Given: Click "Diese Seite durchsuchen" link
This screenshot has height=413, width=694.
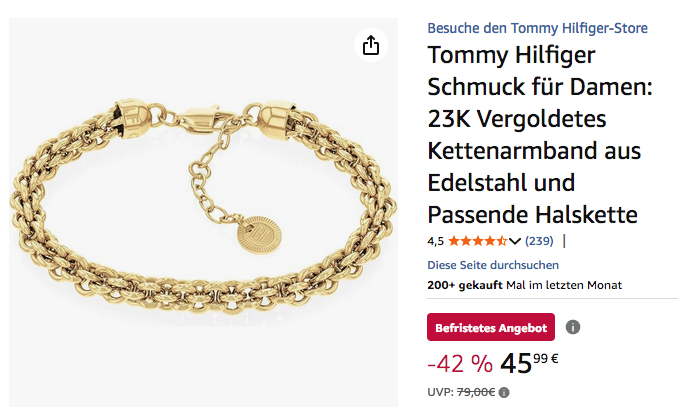Looking at the screenshot, I should 493,265.
